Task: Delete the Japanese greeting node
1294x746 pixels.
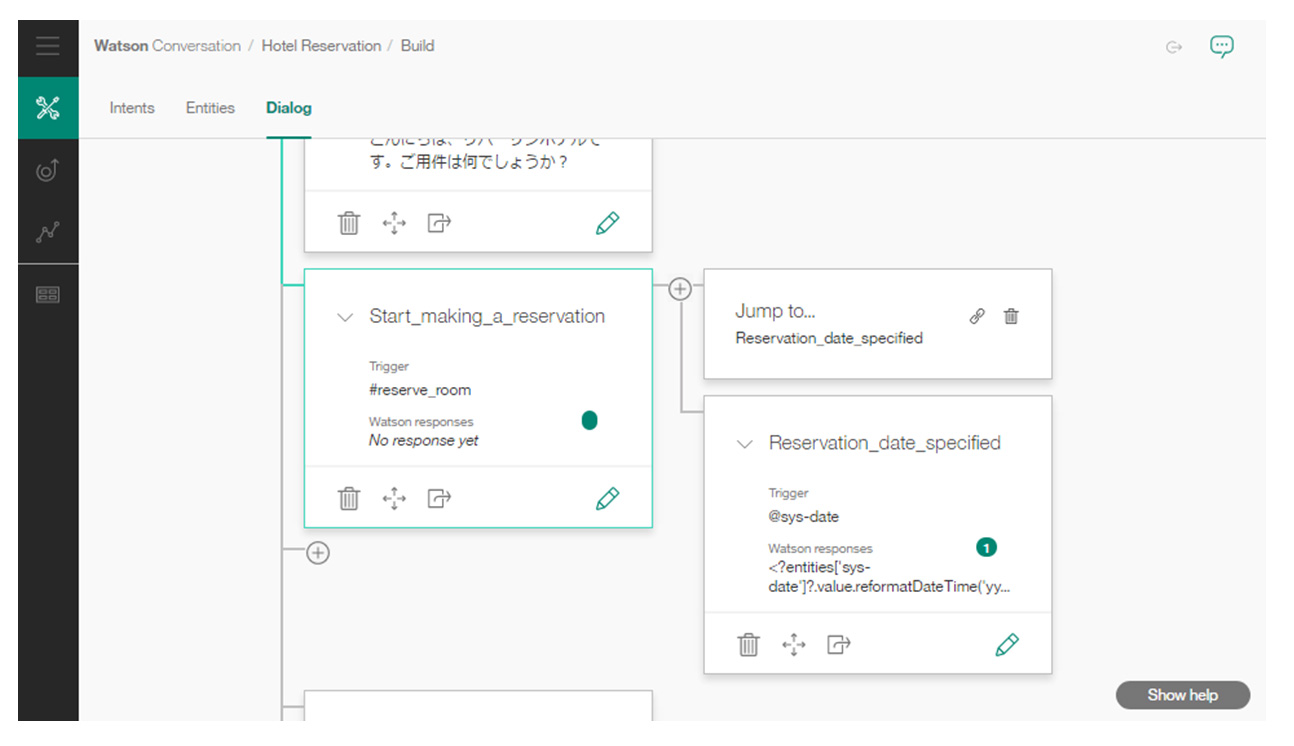Action: (x=348, y=223)
